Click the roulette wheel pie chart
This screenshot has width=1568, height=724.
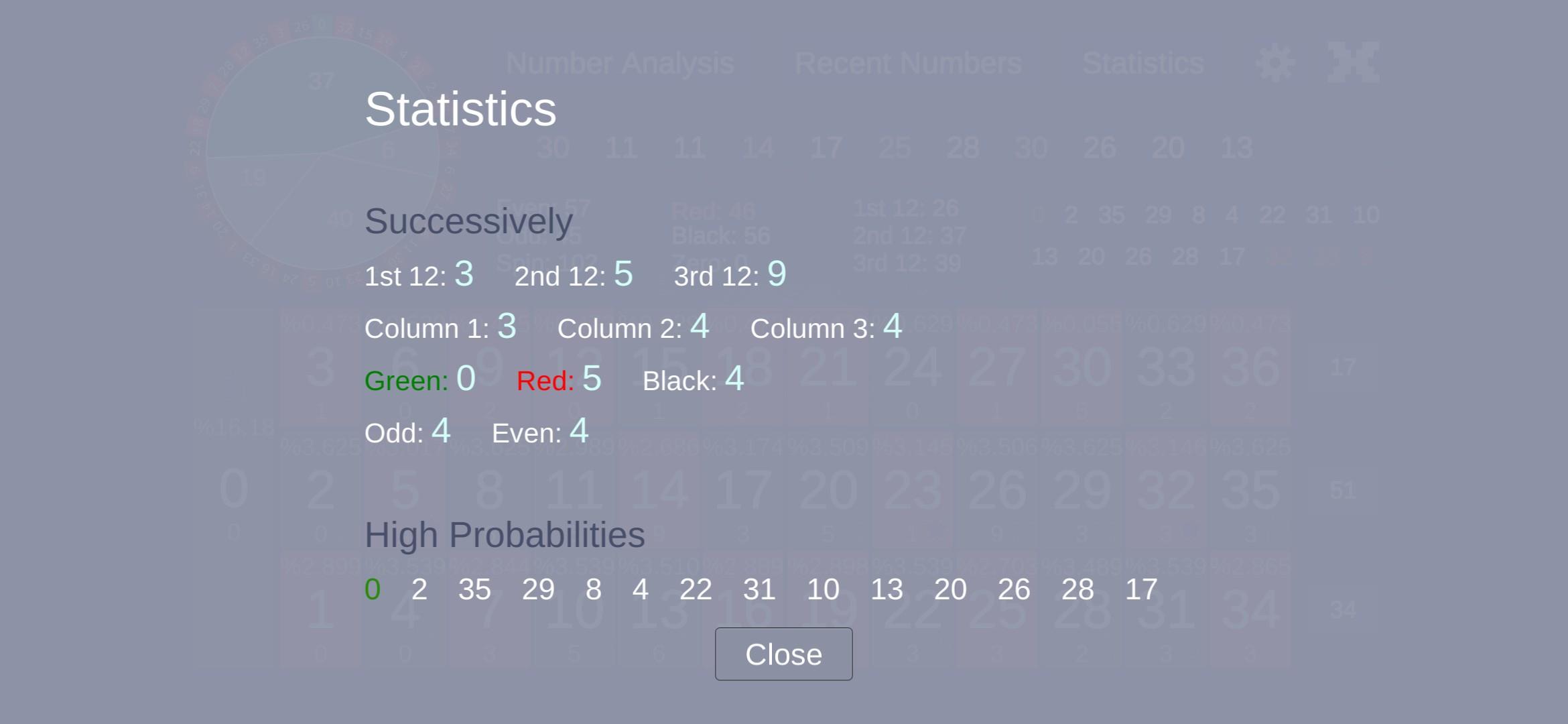322,153
